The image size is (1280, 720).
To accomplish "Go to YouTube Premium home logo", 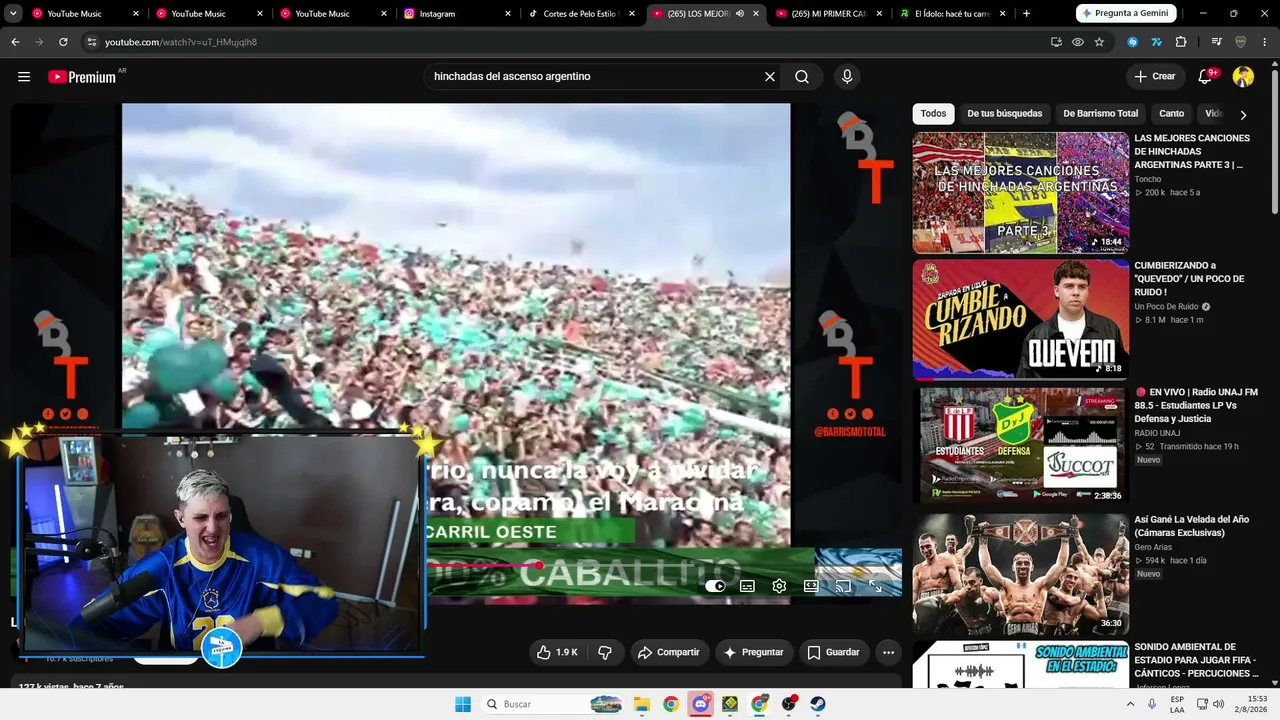I will pyautogui.click(x=82, y=77).
